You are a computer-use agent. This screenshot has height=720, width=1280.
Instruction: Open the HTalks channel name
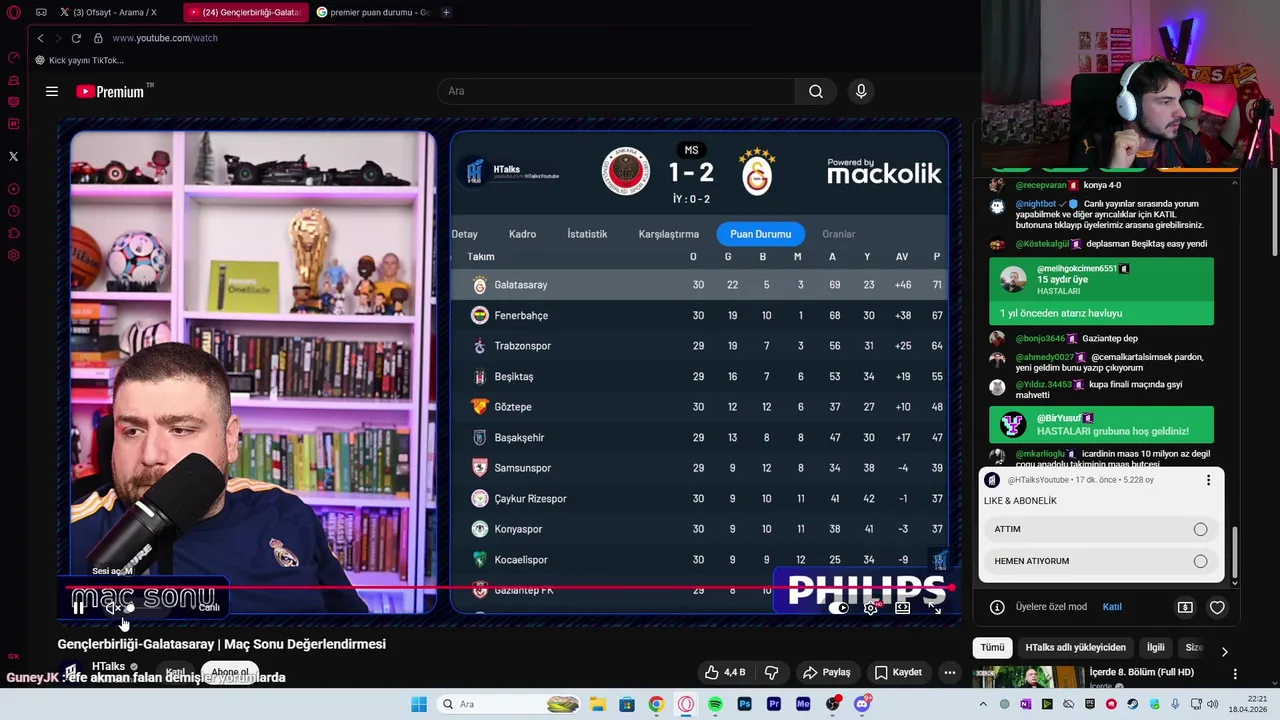(x=108, y=666)
